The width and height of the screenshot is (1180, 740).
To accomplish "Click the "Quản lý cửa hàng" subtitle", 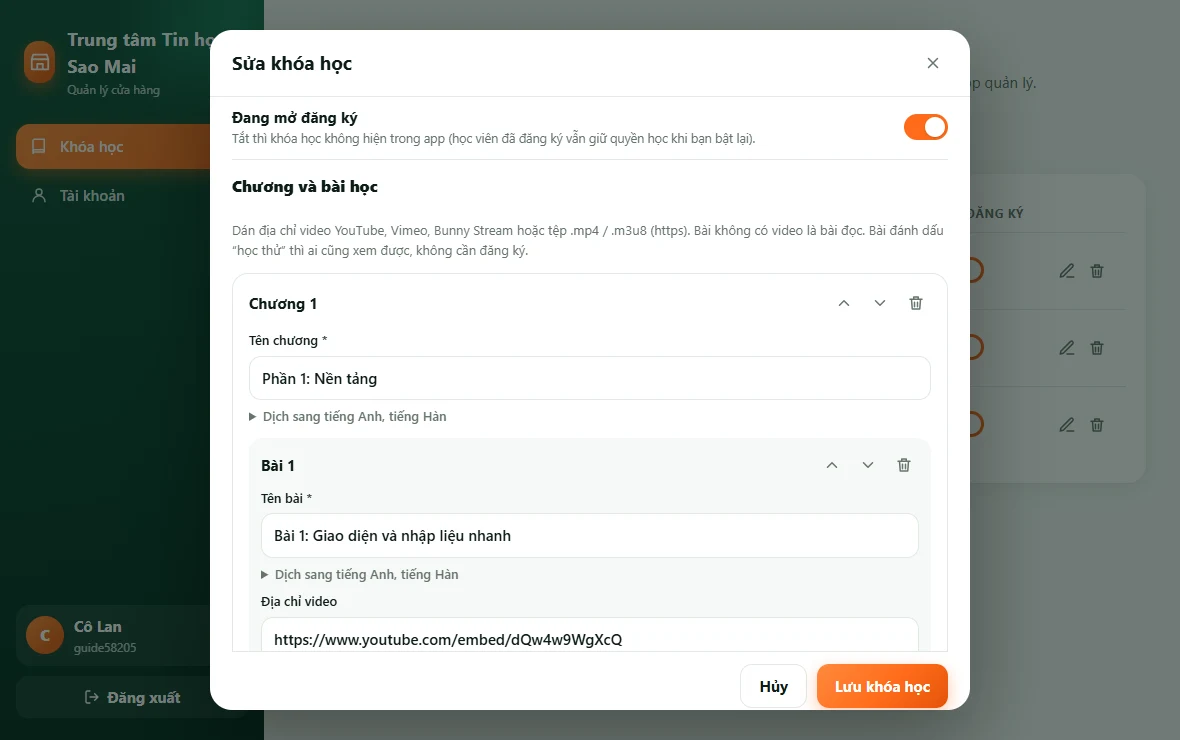I will pyautogui.click(x=114, y=90).
